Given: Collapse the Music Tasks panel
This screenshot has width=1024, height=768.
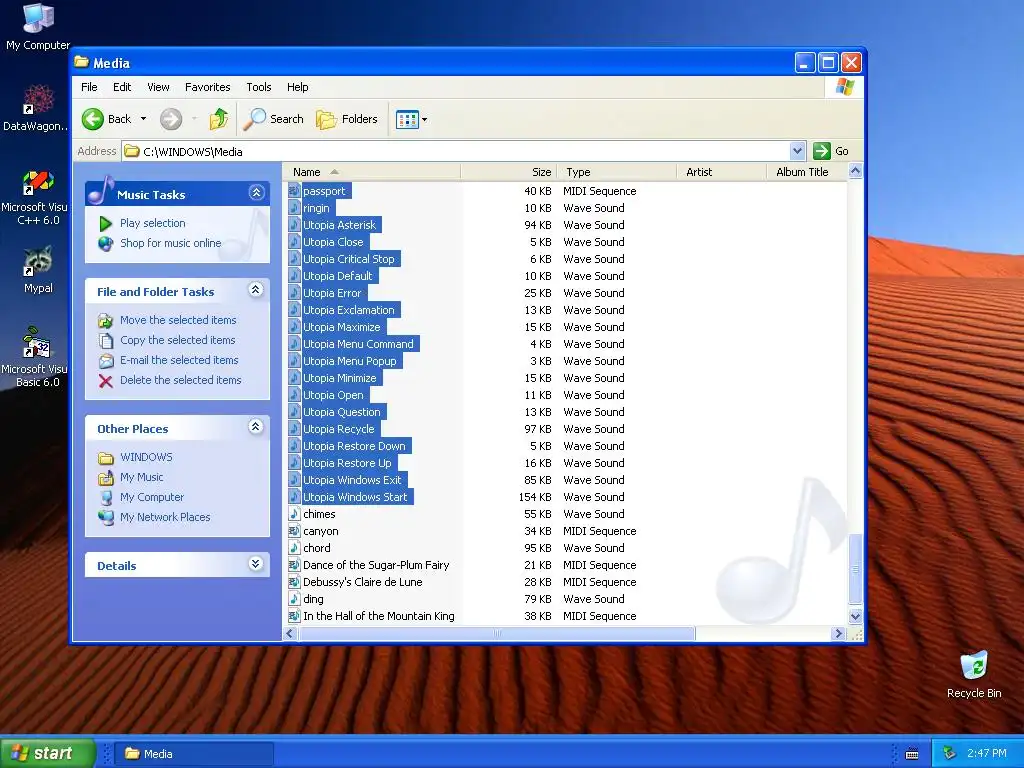Looking at the screenshot, I should point(256,193).
